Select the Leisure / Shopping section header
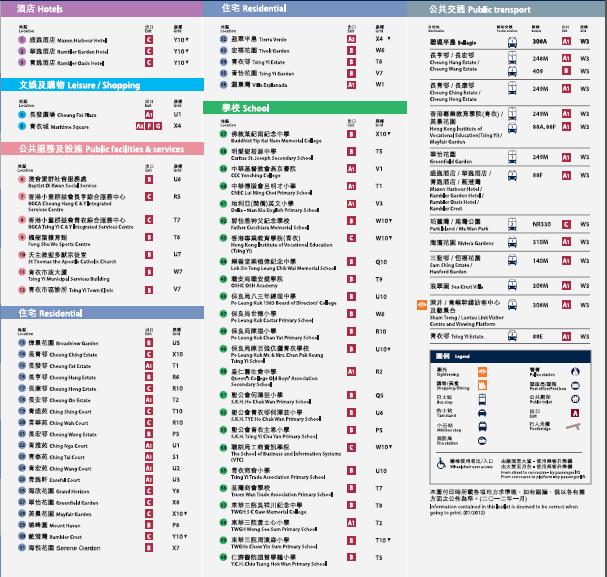 coord(102,85)
